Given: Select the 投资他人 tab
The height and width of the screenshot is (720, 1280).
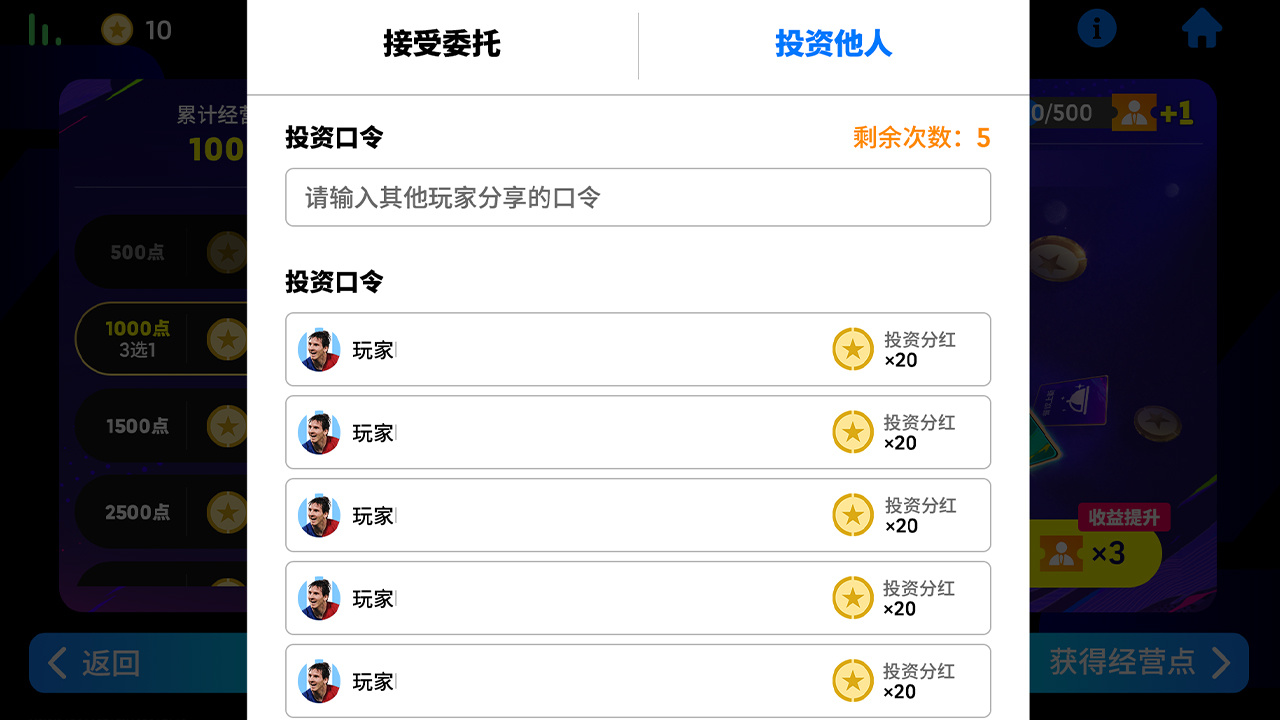Looking at the screenshot, I should pyautogui.click(x=834, y=43).
